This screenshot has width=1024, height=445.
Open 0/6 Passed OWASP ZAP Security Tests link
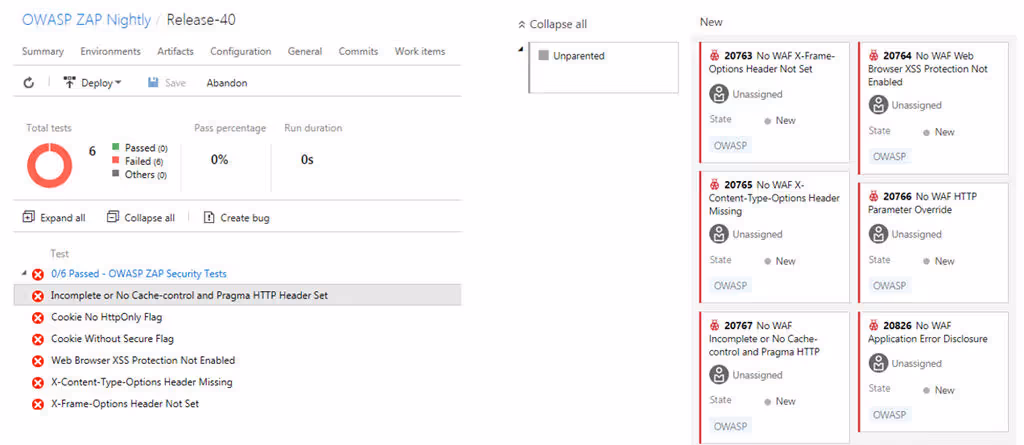click(x=139, y=274)
